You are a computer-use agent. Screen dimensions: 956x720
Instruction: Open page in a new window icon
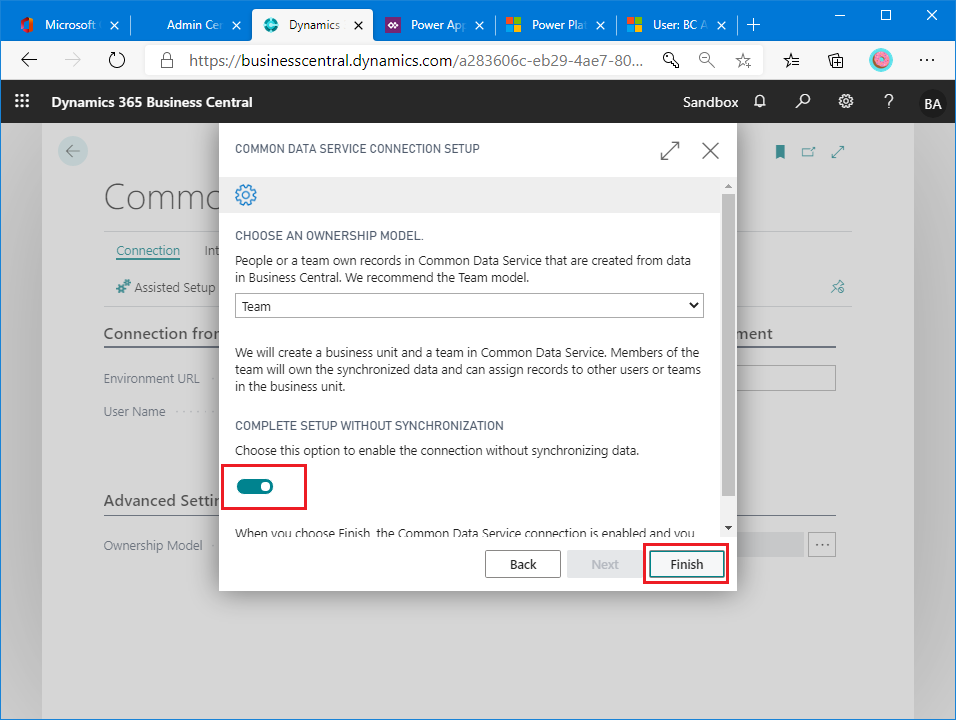pos(808,152)
